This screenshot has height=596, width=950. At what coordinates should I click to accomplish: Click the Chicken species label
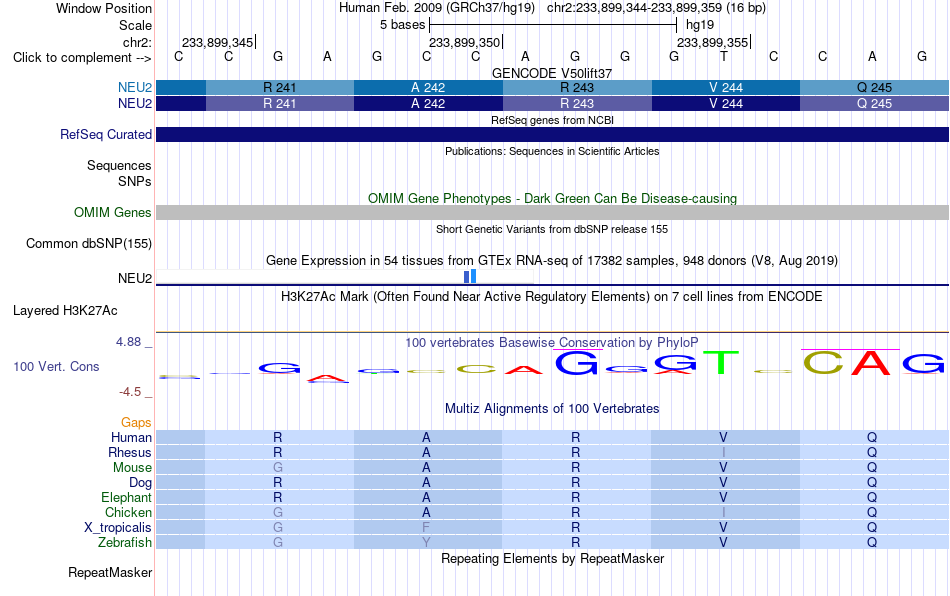pyautogui.click(x=128, y=512)
